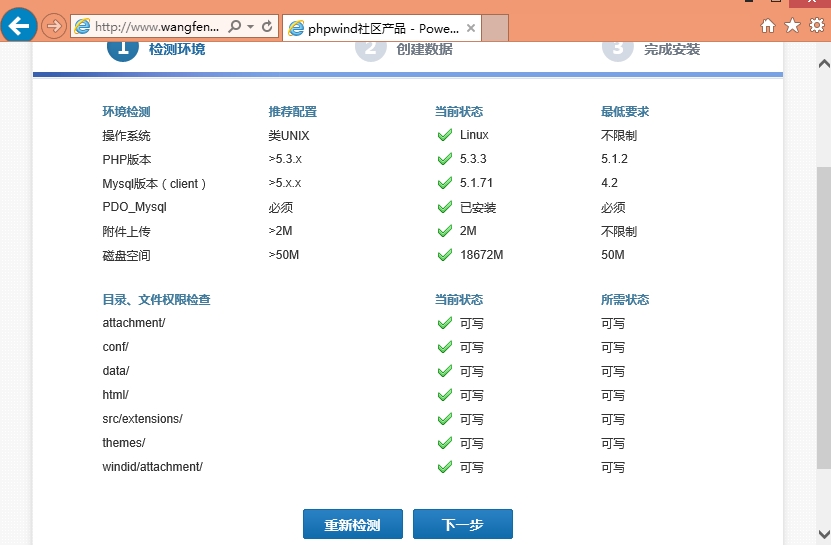Click step 2 创建数据 indicator
The image size is (831, 545).
tap(404, 49)
